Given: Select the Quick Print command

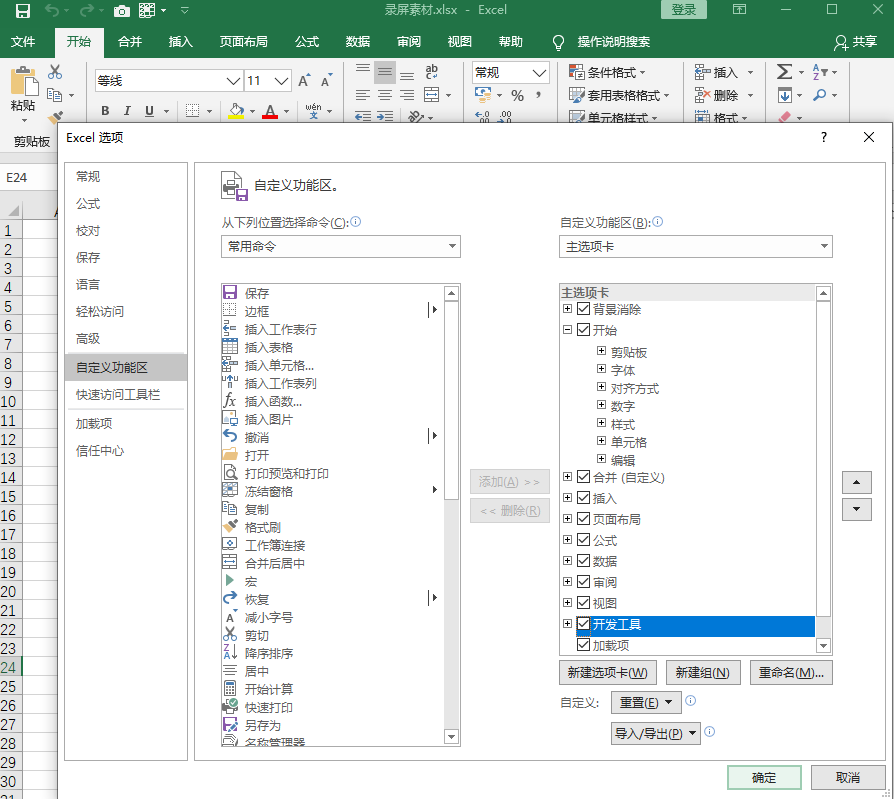Looking at the screenshot, I should 332,707.
